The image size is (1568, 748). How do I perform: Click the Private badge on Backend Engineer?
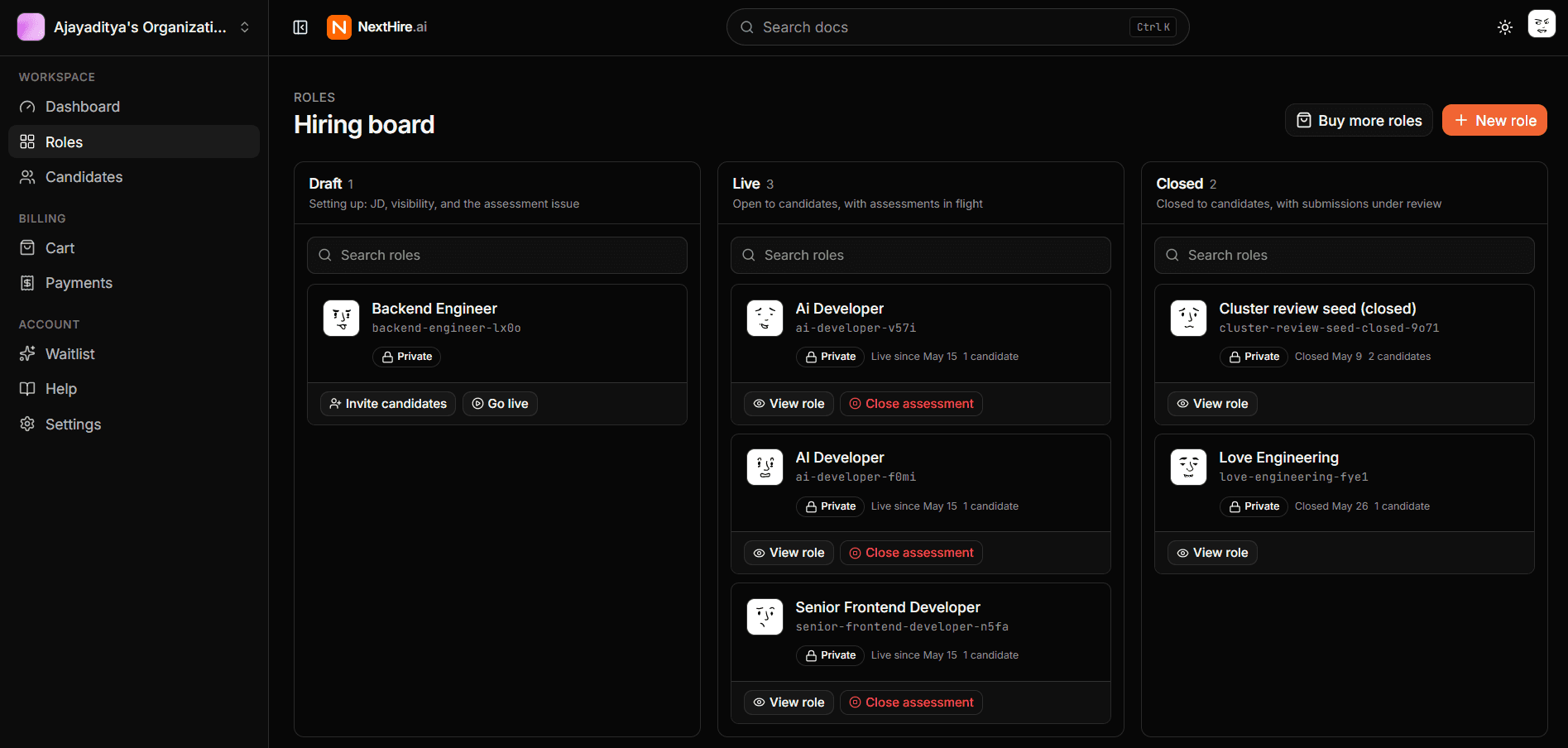[x=406, y=357]
